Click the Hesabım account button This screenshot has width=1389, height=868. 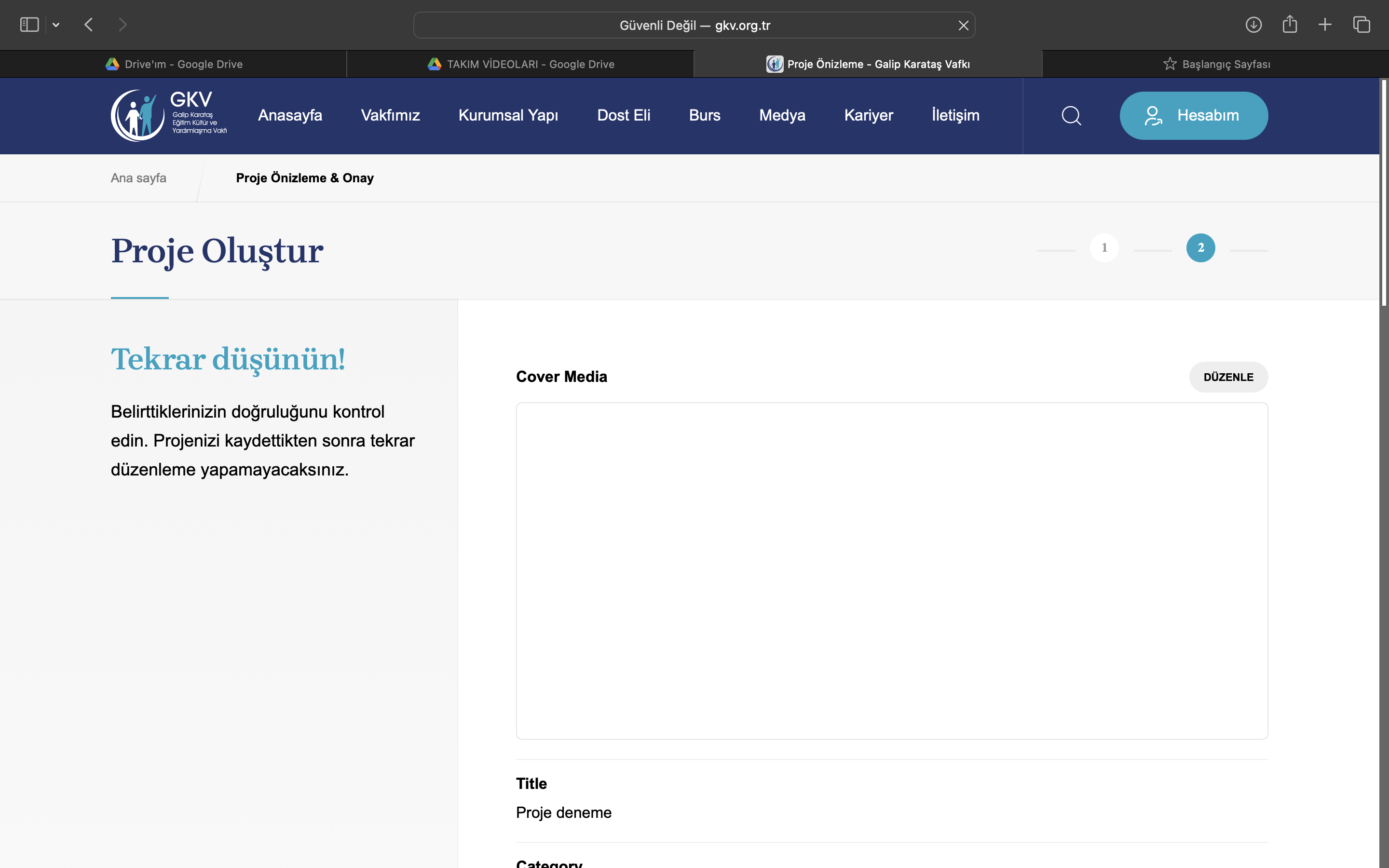pos(1193,115)
